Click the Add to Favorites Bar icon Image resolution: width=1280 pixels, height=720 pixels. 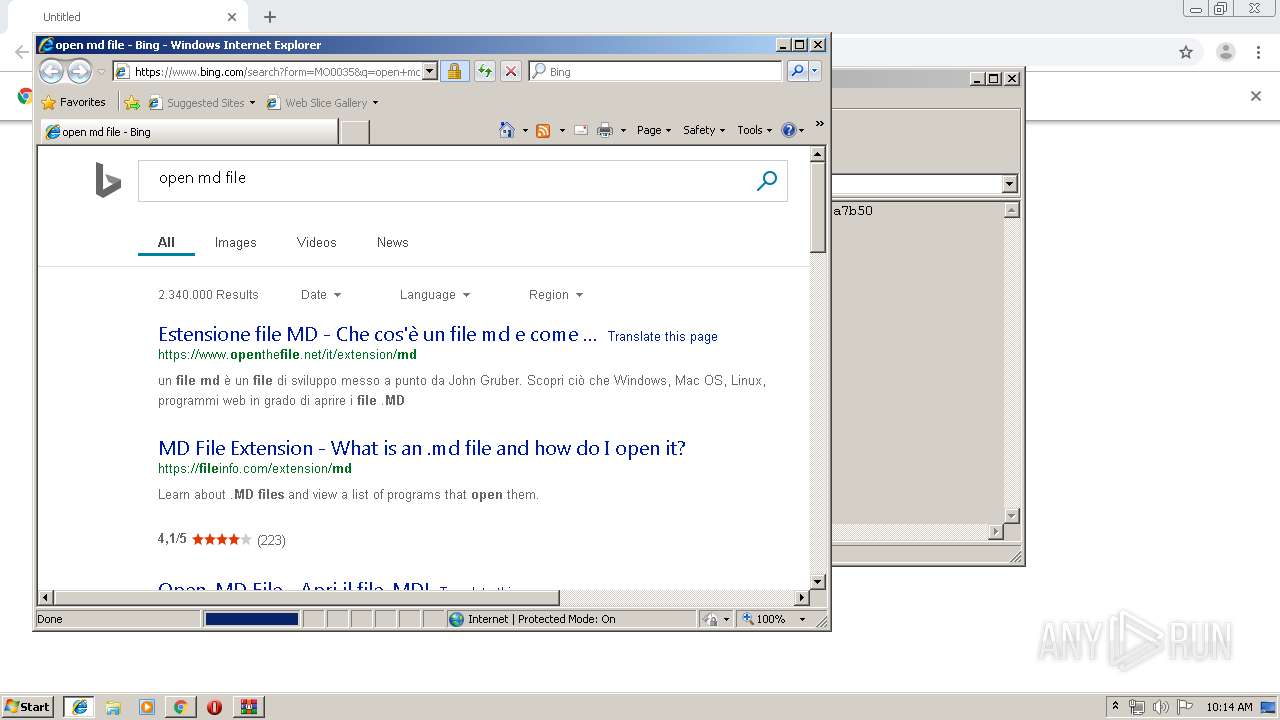[x=132, y=102]
